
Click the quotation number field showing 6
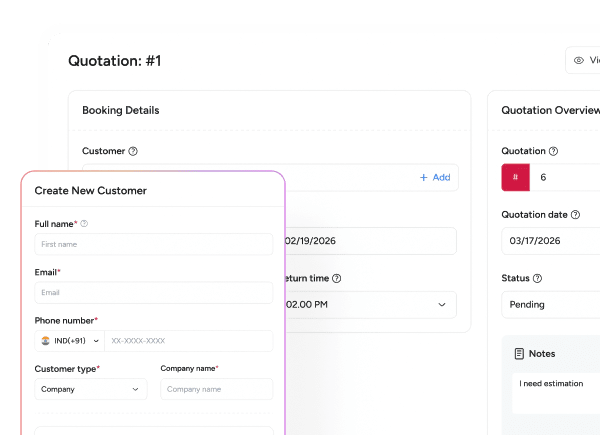pyautogui.click(x=565, y=177)
